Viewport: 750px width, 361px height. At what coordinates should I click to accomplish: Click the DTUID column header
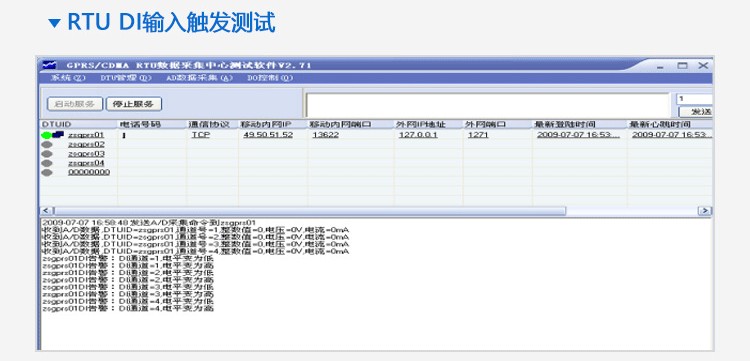click(x=78, y=125)
